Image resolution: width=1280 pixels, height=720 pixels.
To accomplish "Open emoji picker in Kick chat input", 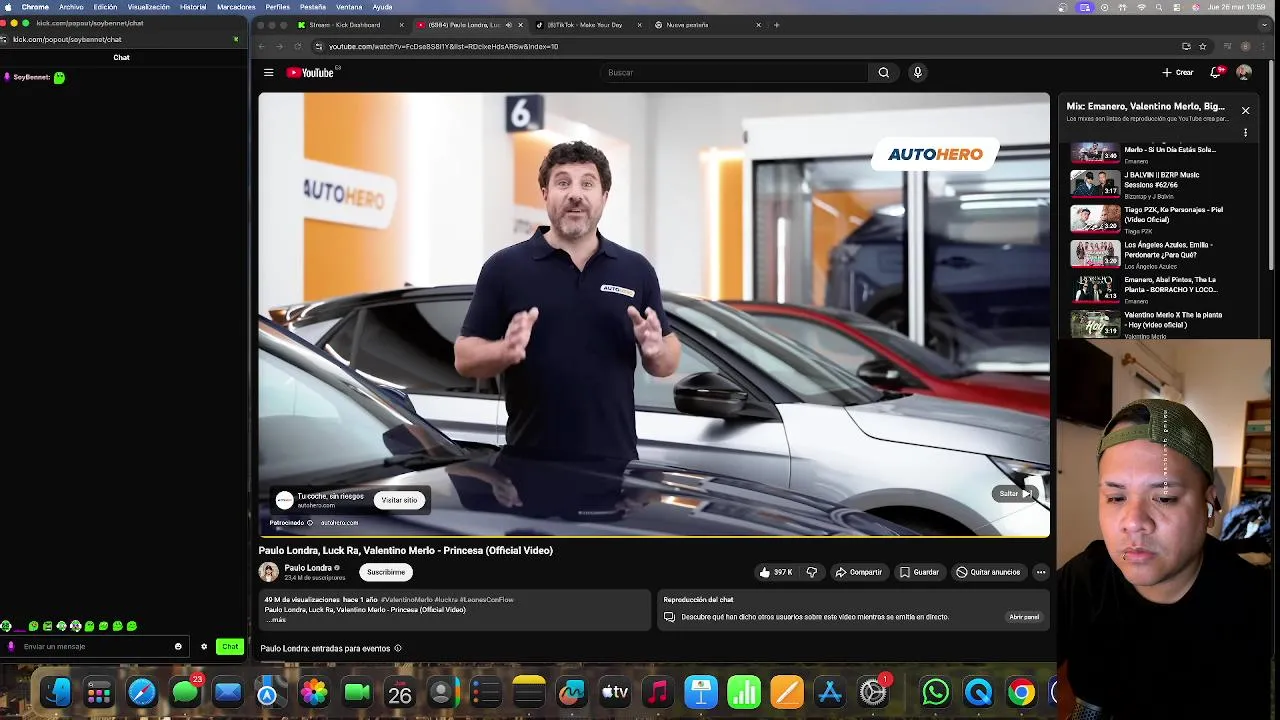I will 178,646.
